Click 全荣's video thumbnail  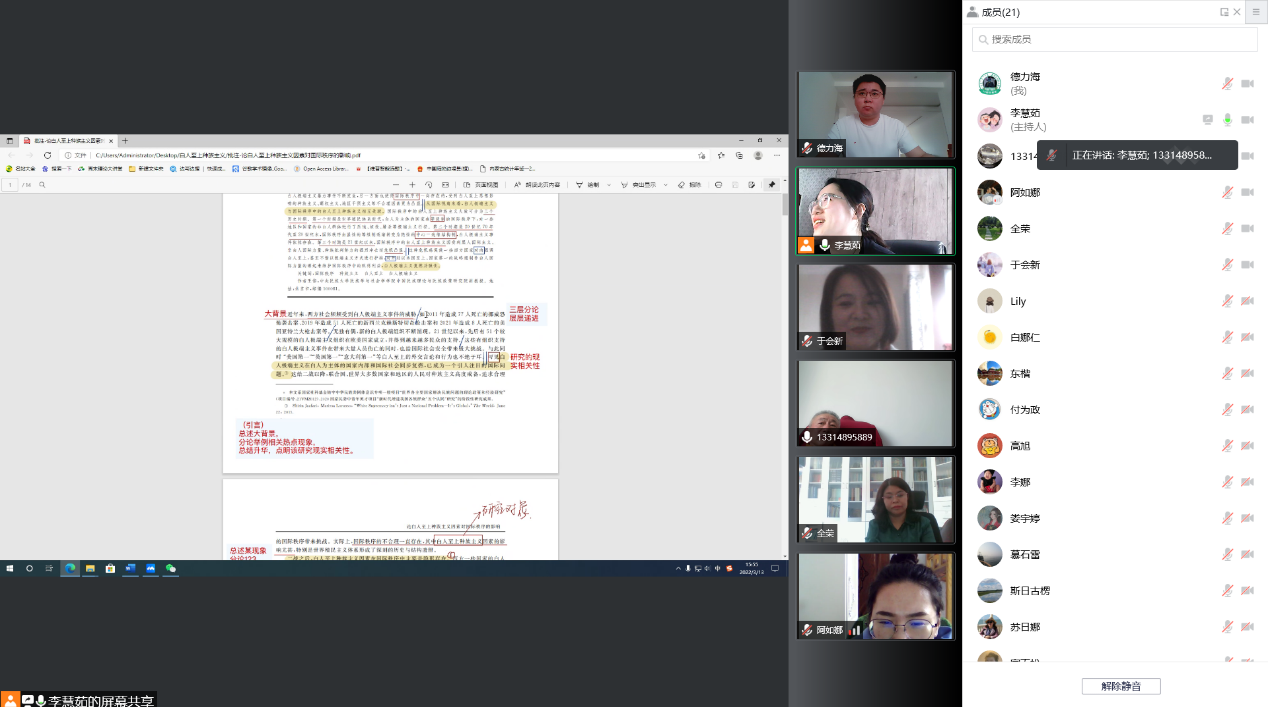(875, 499)
